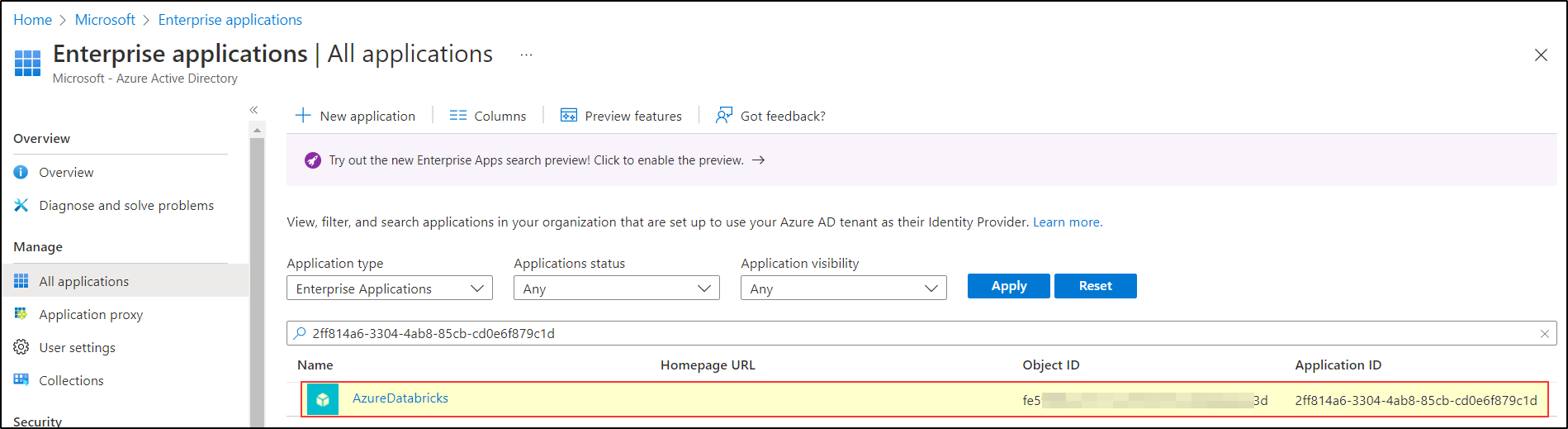Follow the Learn more link

[x=1066, y=222]
